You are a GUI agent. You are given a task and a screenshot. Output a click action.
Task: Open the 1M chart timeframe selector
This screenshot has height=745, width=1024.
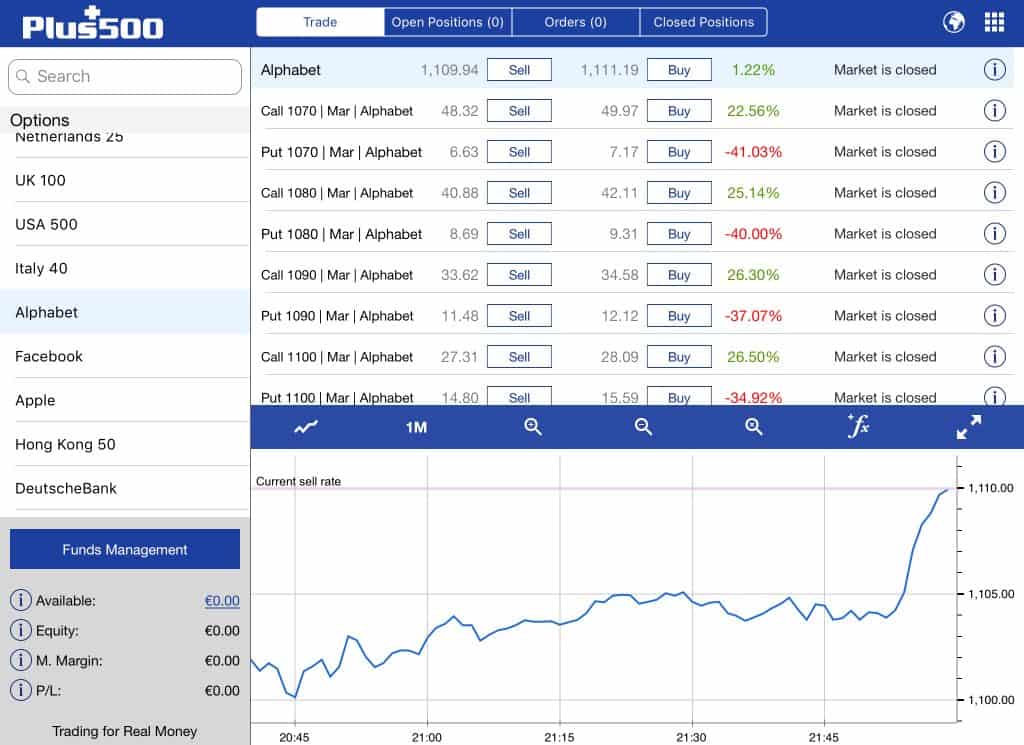pyautogui.click(x=416, y=427)
